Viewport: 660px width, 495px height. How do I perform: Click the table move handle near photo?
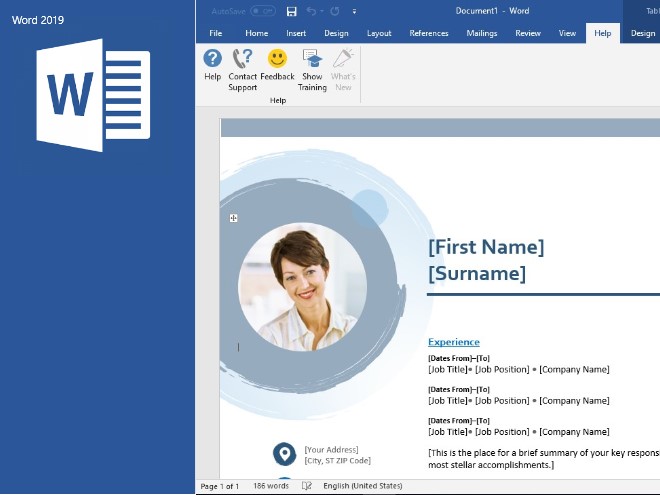coord(234,218)
